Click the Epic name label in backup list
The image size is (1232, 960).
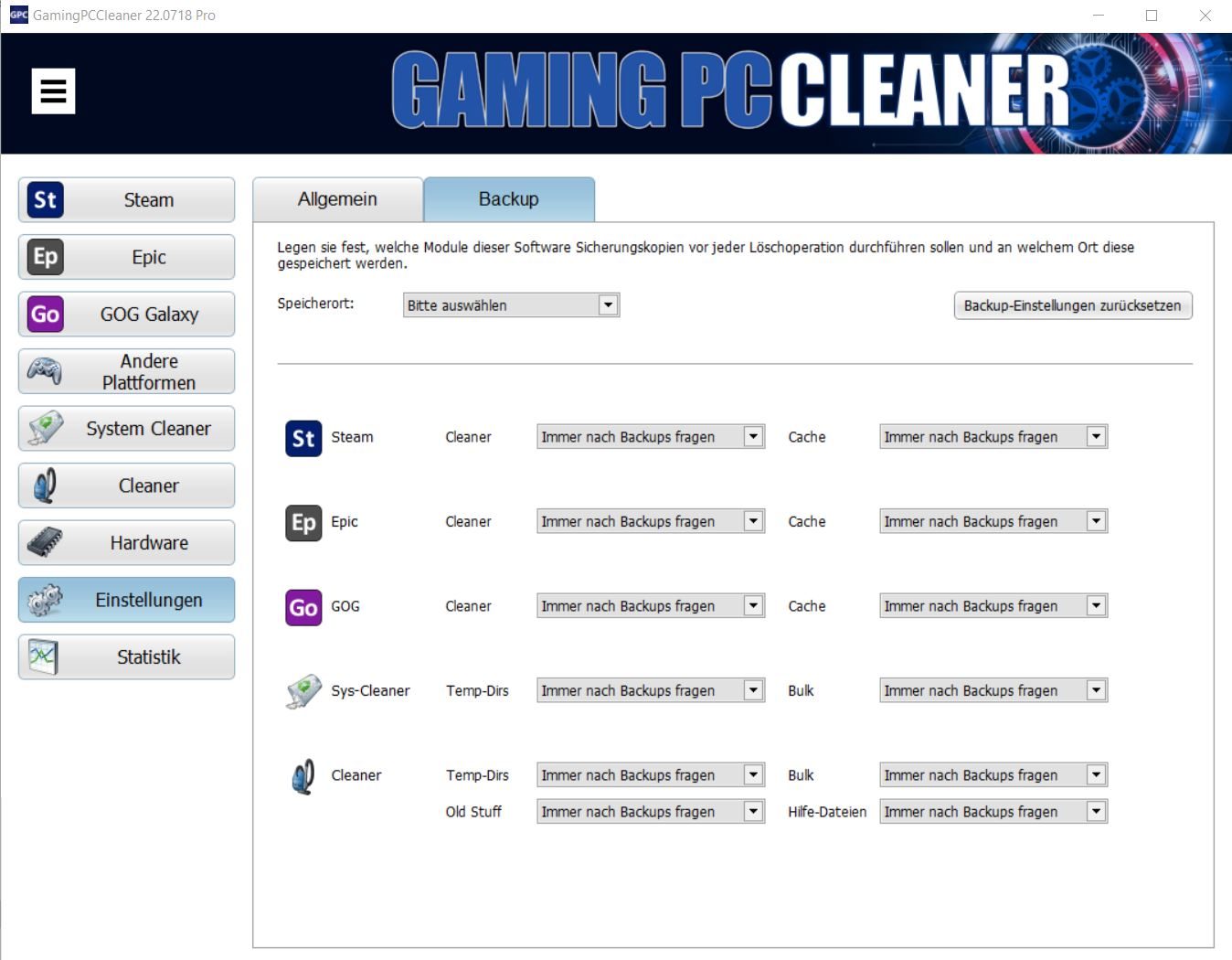[345, 521]
